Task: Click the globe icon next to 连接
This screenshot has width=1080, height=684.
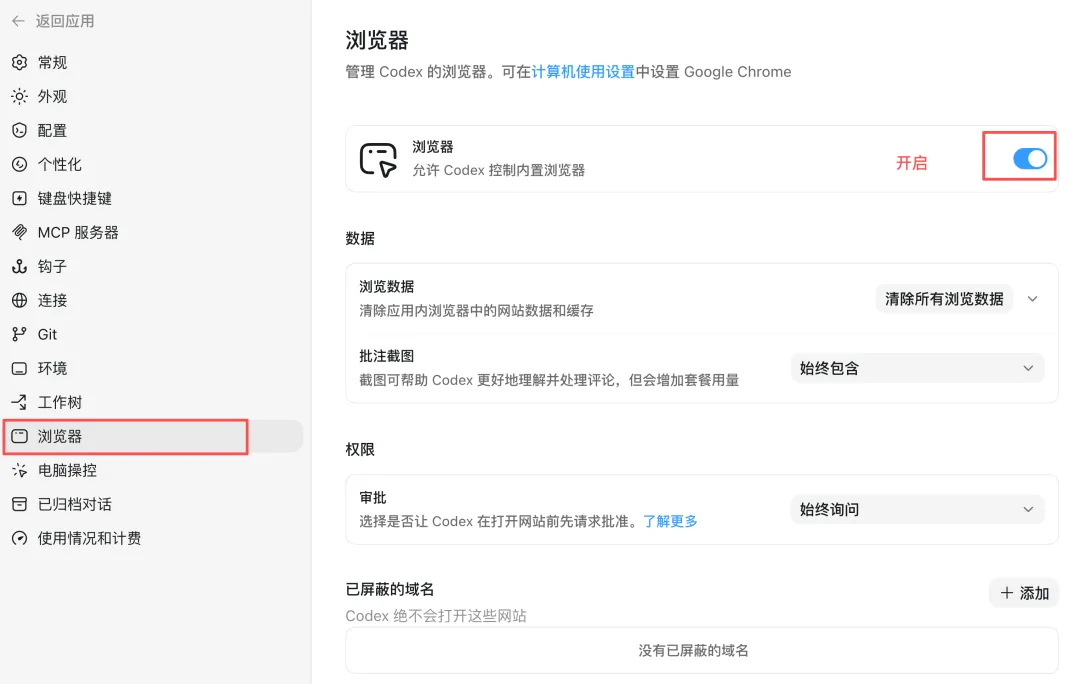Action: [19, 300]
